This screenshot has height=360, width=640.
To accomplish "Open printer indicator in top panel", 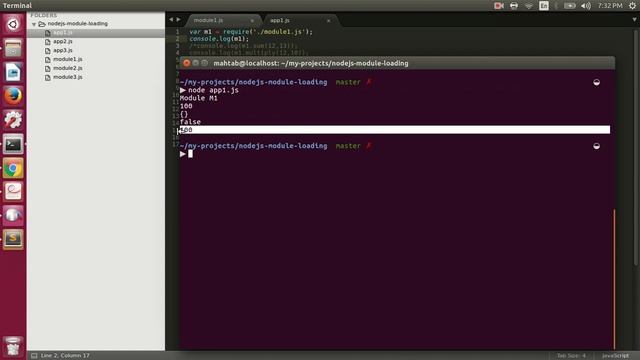I will (514, 6).
